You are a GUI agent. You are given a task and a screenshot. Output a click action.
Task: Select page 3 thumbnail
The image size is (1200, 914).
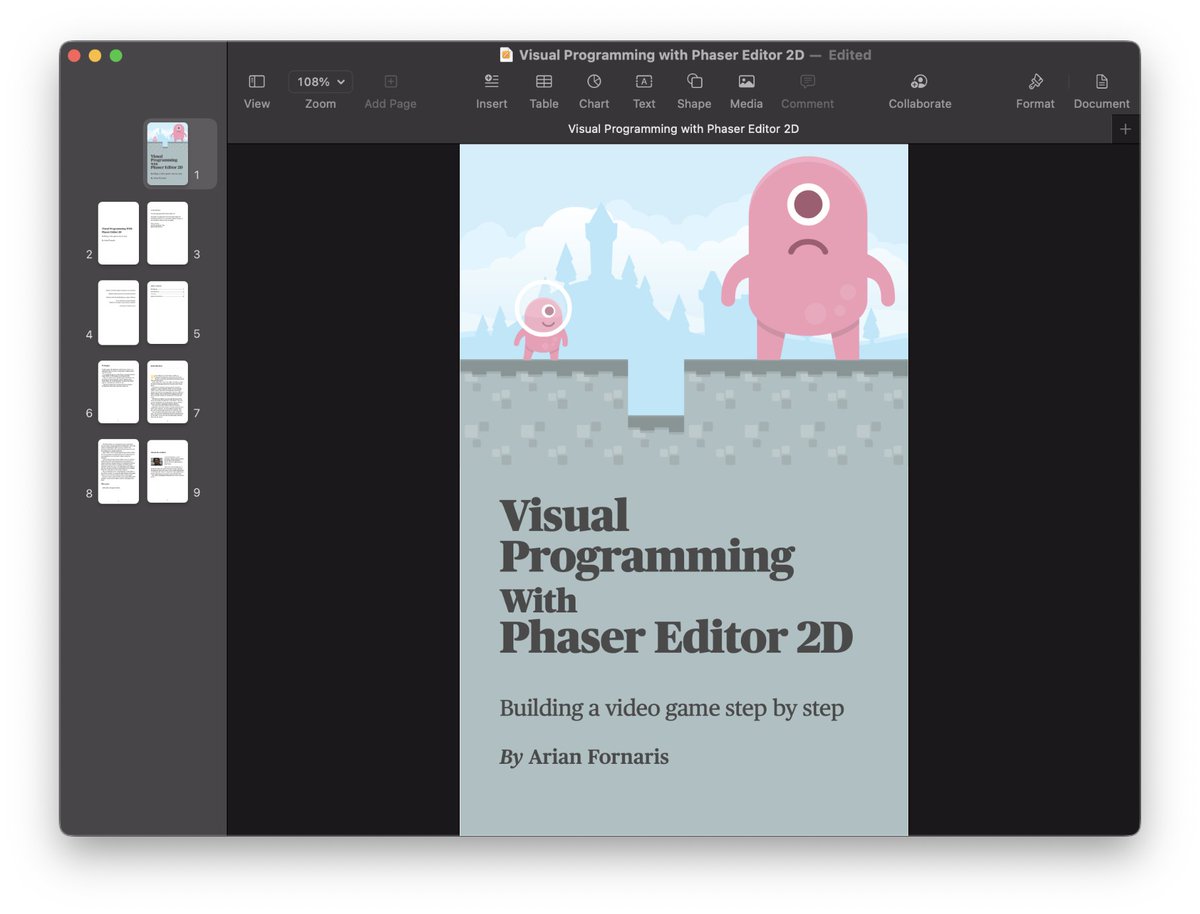[x=167, y=233]
